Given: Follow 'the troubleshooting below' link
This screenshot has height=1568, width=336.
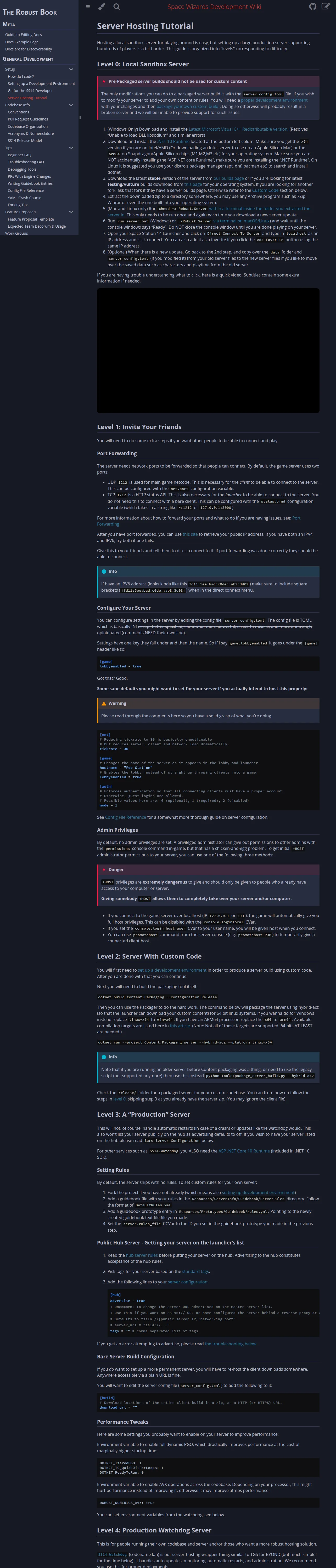Looking at the screenshot, I should [x=231, y=1344].
